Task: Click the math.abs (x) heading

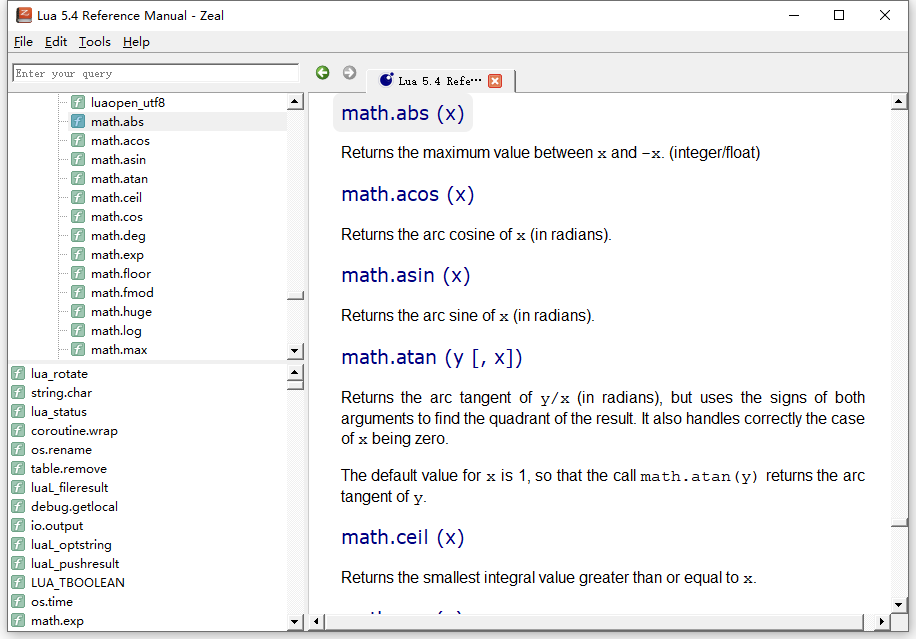Action: tap(403, 113)
